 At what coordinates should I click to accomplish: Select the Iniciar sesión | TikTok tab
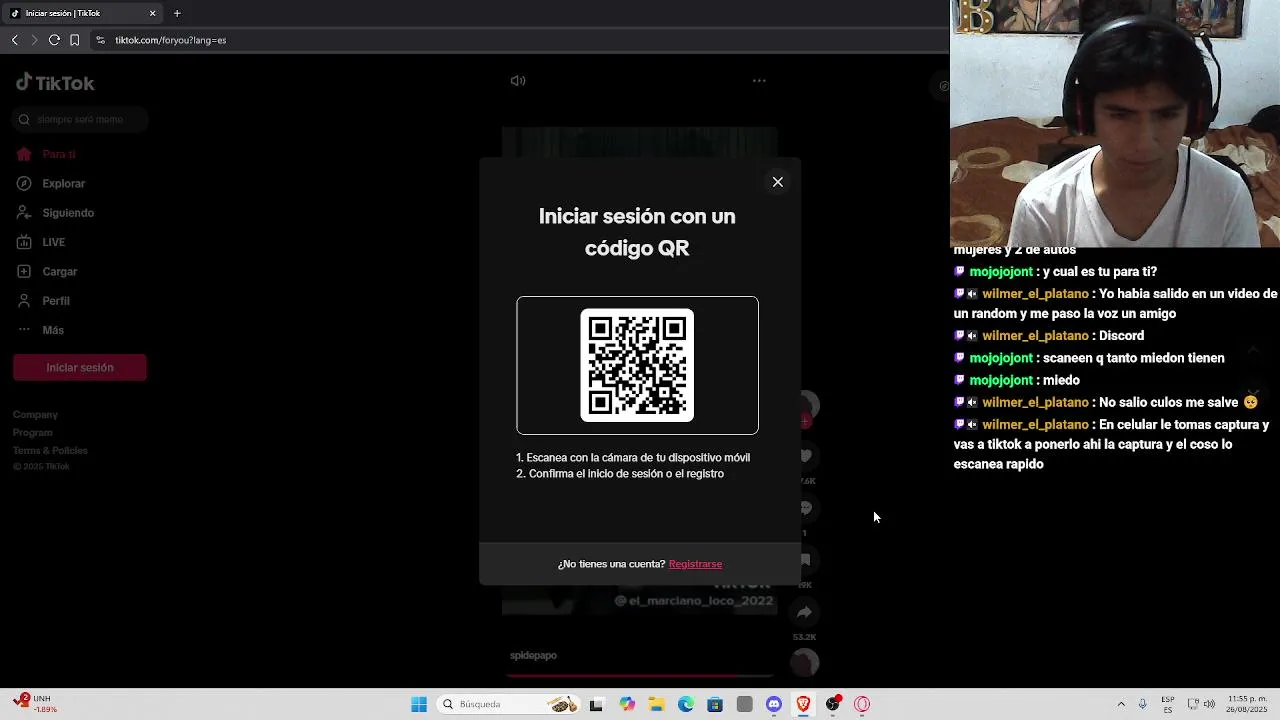click(x=83, y=13)
